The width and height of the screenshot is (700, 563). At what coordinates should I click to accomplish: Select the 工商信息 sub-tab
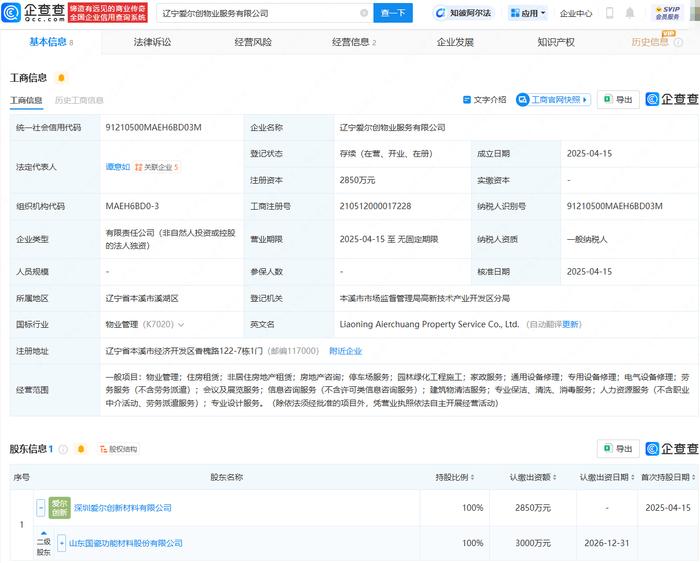[x=26, y=100]
